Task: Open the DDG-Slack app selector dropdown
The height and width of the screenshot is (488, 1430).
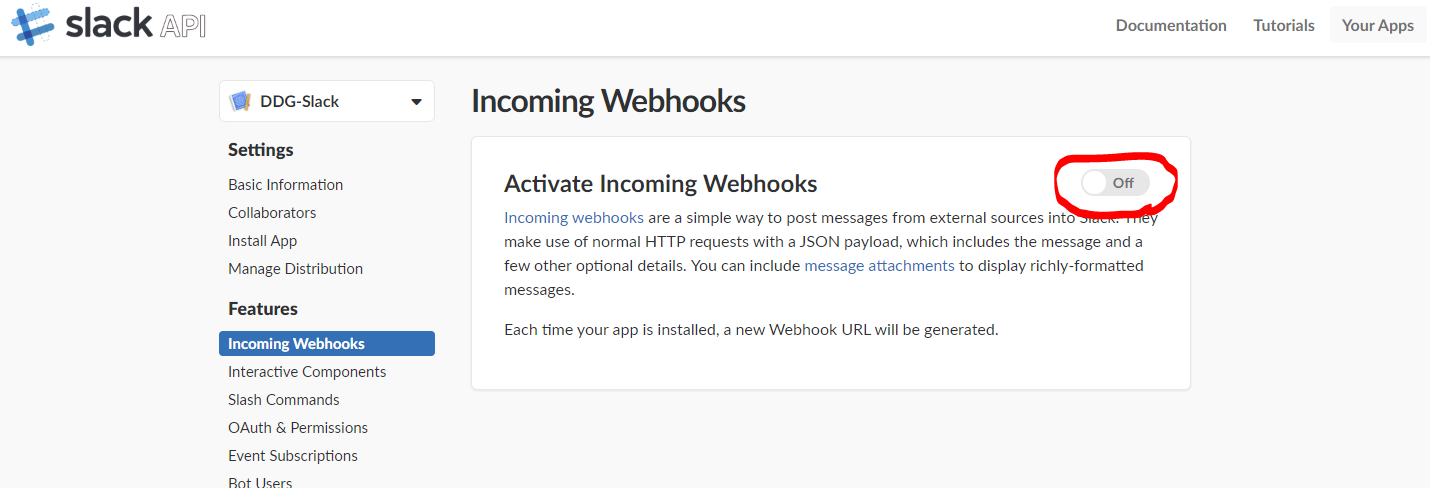Action: (416, 102)
